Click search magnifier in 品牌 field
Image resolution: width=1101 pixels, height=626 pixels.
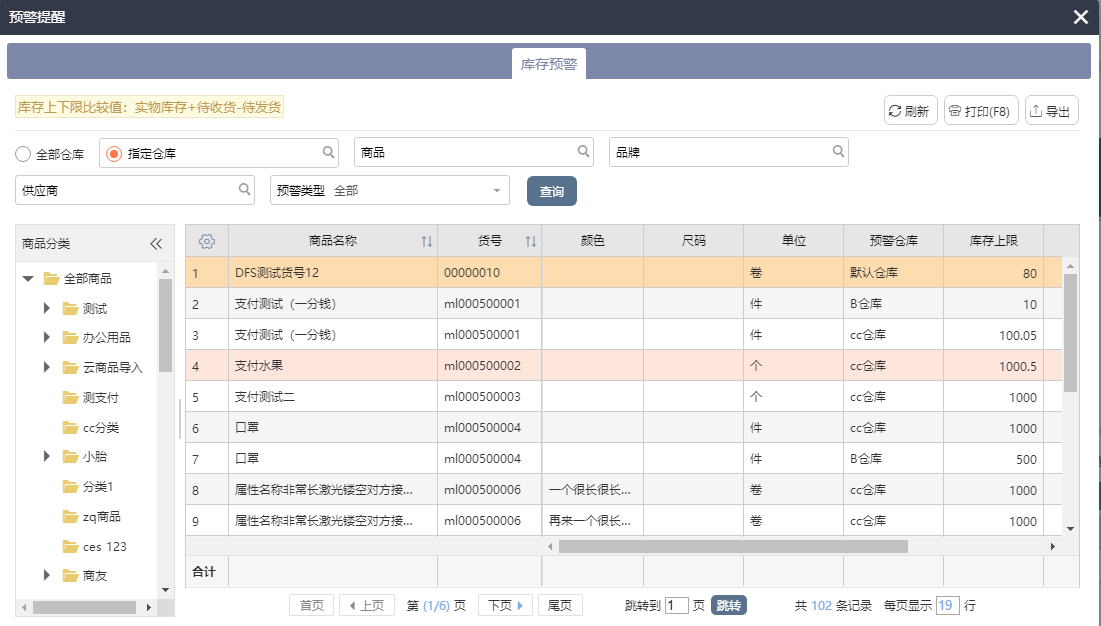tap(838, 152)
